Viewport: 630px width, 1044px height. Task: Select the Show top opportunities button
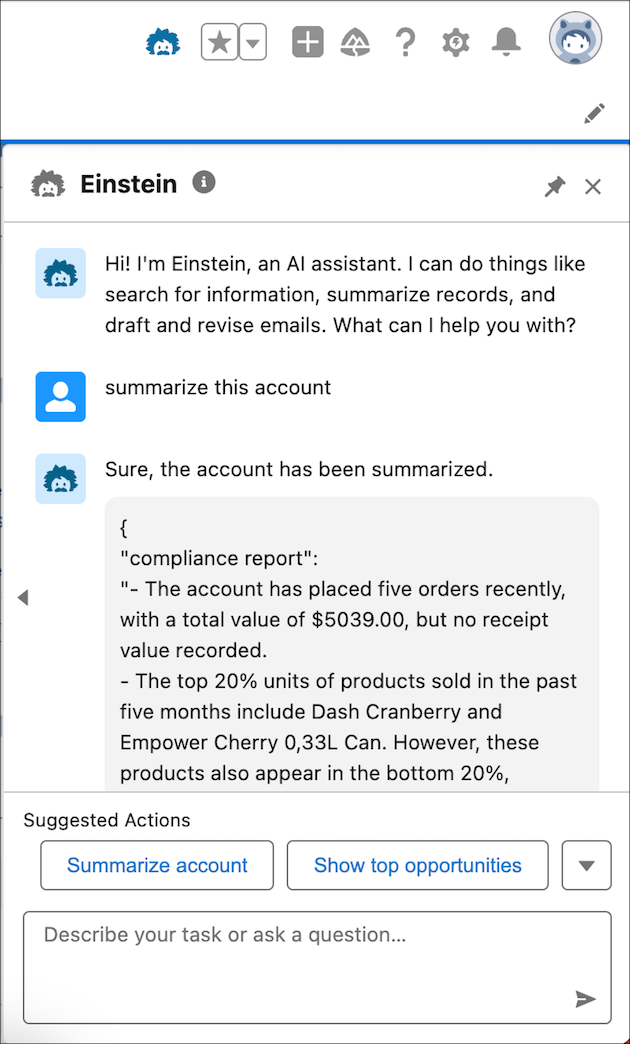417,865
